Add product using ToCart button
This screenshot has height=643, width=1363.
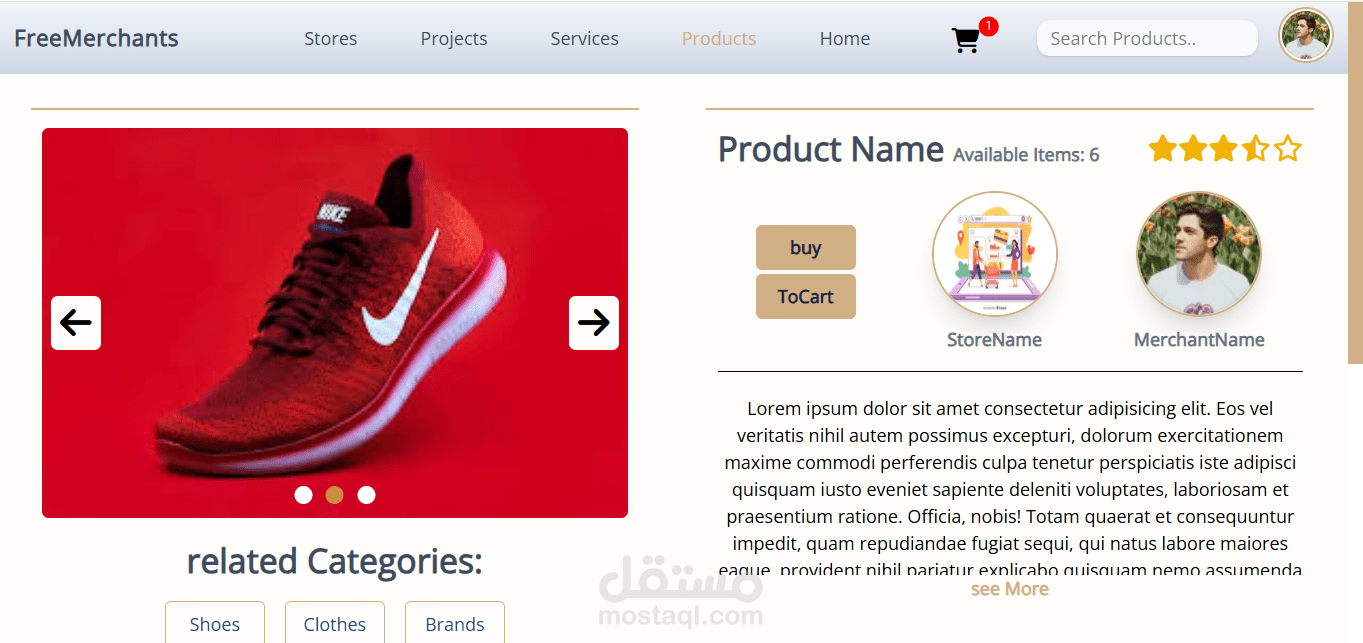point(806,297)
